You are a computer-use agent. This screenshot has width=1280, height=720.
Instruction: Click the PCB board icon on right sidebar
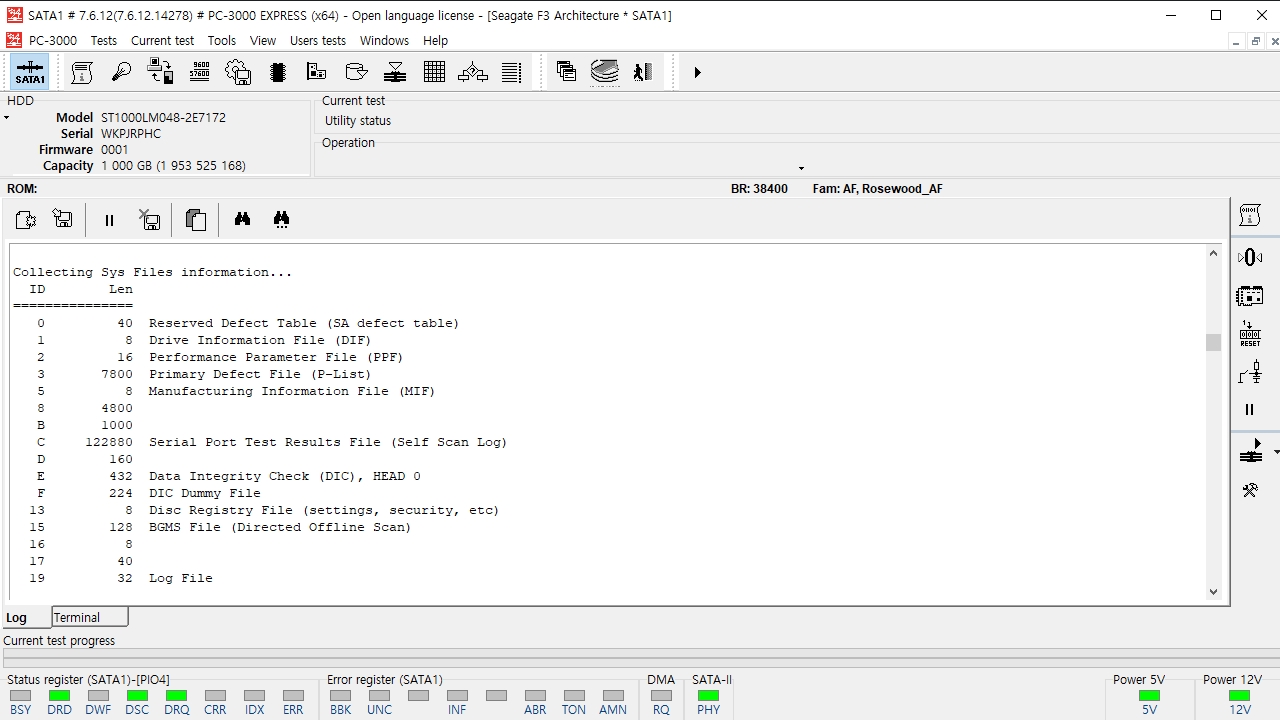1250,295
